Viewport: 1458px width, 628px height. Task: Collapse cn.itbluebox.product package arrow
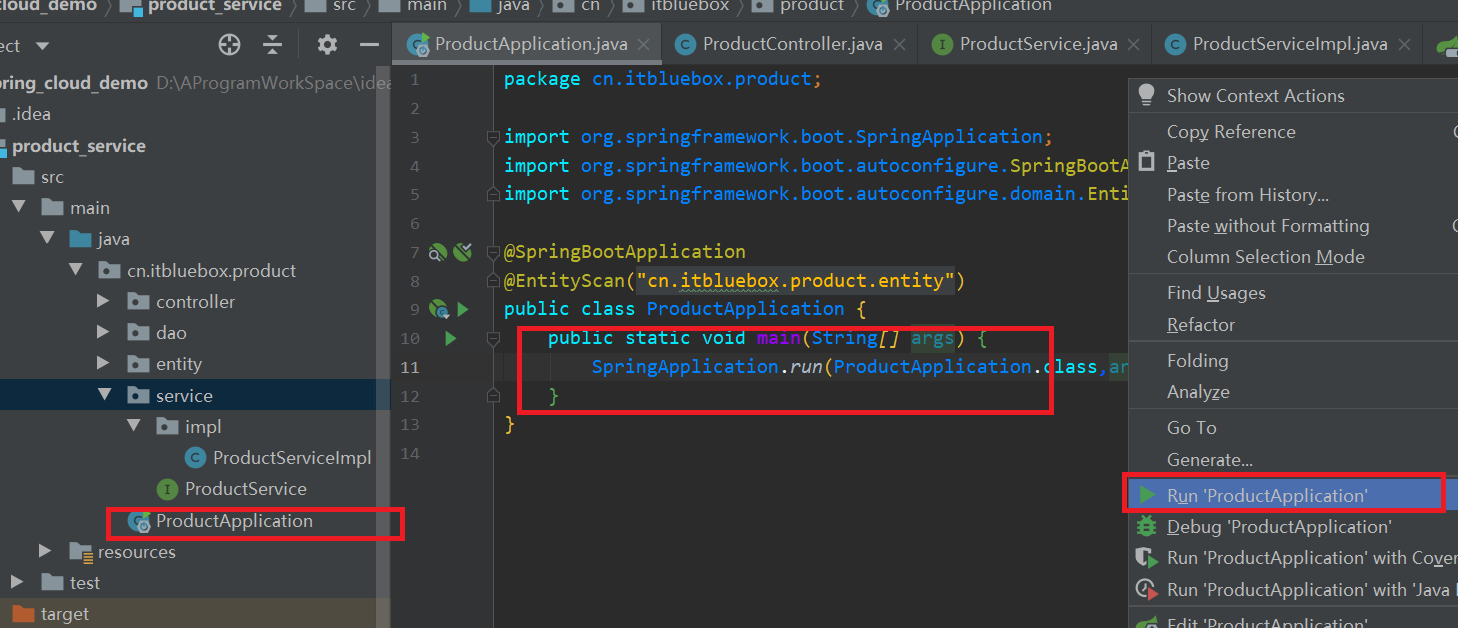point(76,270)
